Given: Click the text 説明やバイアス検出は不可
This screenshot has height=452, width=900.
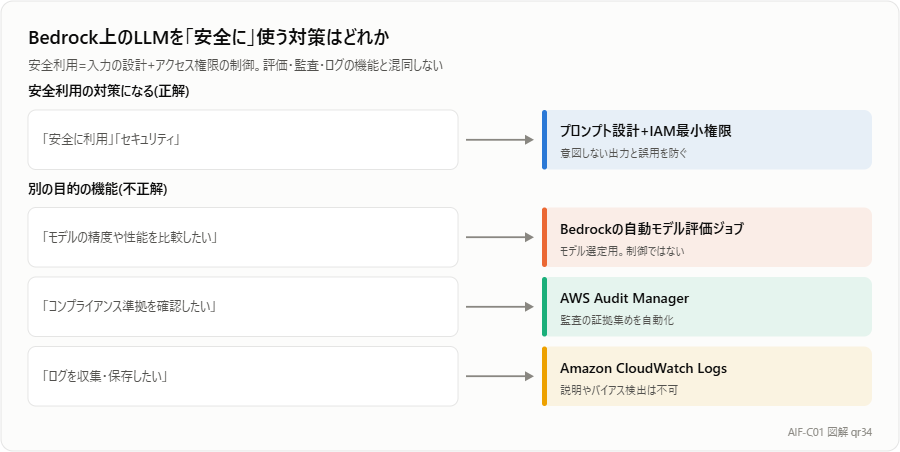Looking at the screenshot, I should click(619, 390).
